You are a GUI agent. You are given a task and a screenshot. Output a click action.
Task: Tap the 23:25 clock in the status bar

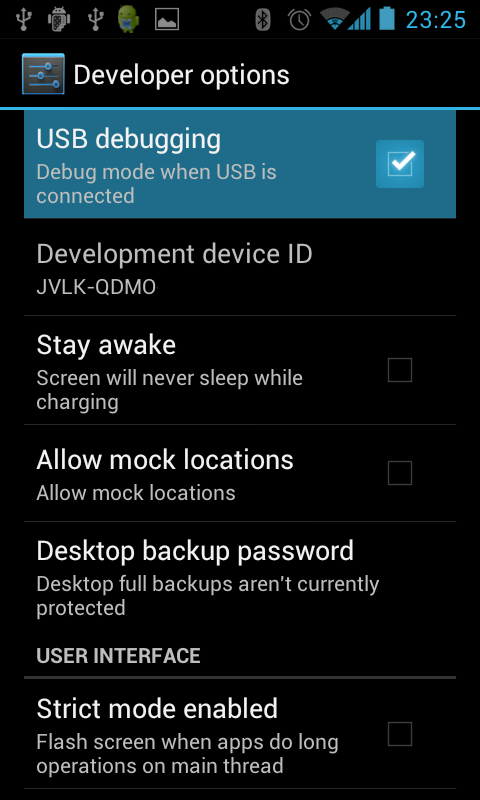click(x=436, y=20)
